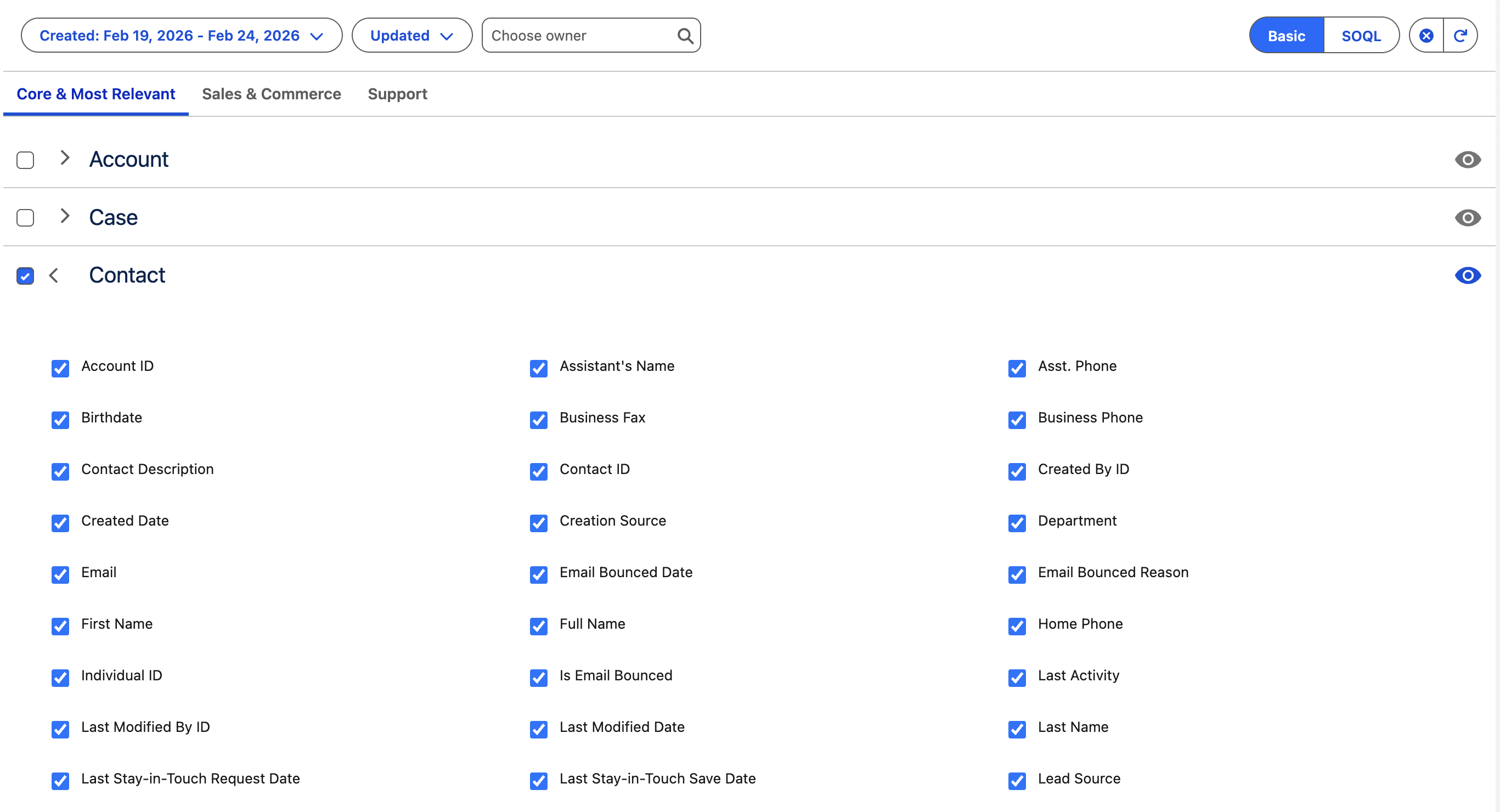Toggle the Account eye visibility icon
This screenshot has height=812, width=1500.
coord(1468,160)
